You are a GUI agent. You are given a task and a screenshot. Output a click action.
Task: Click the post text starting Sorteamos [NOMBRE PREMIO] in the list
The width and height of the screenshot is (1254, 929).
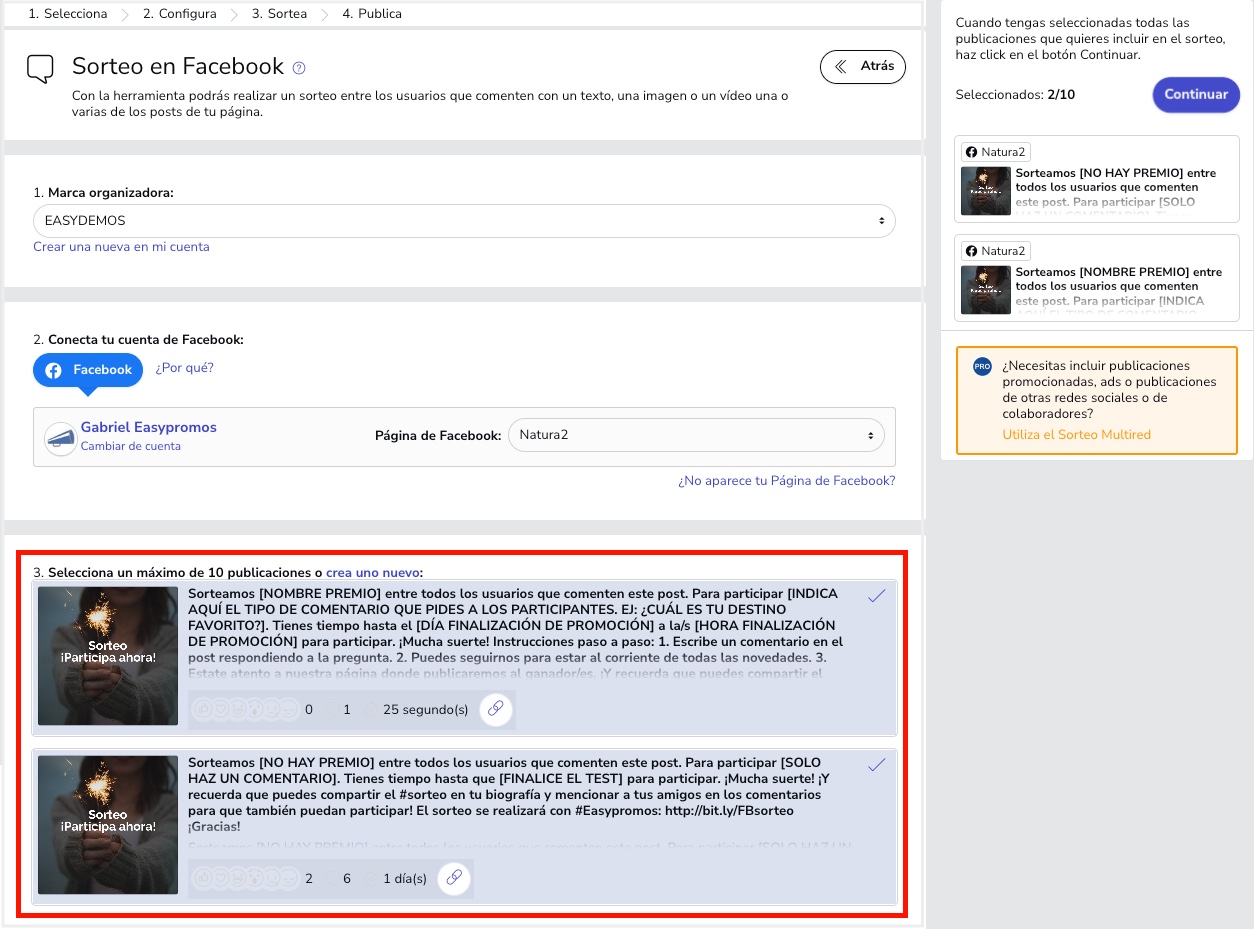pyautogui.click(x=516, y=633)
